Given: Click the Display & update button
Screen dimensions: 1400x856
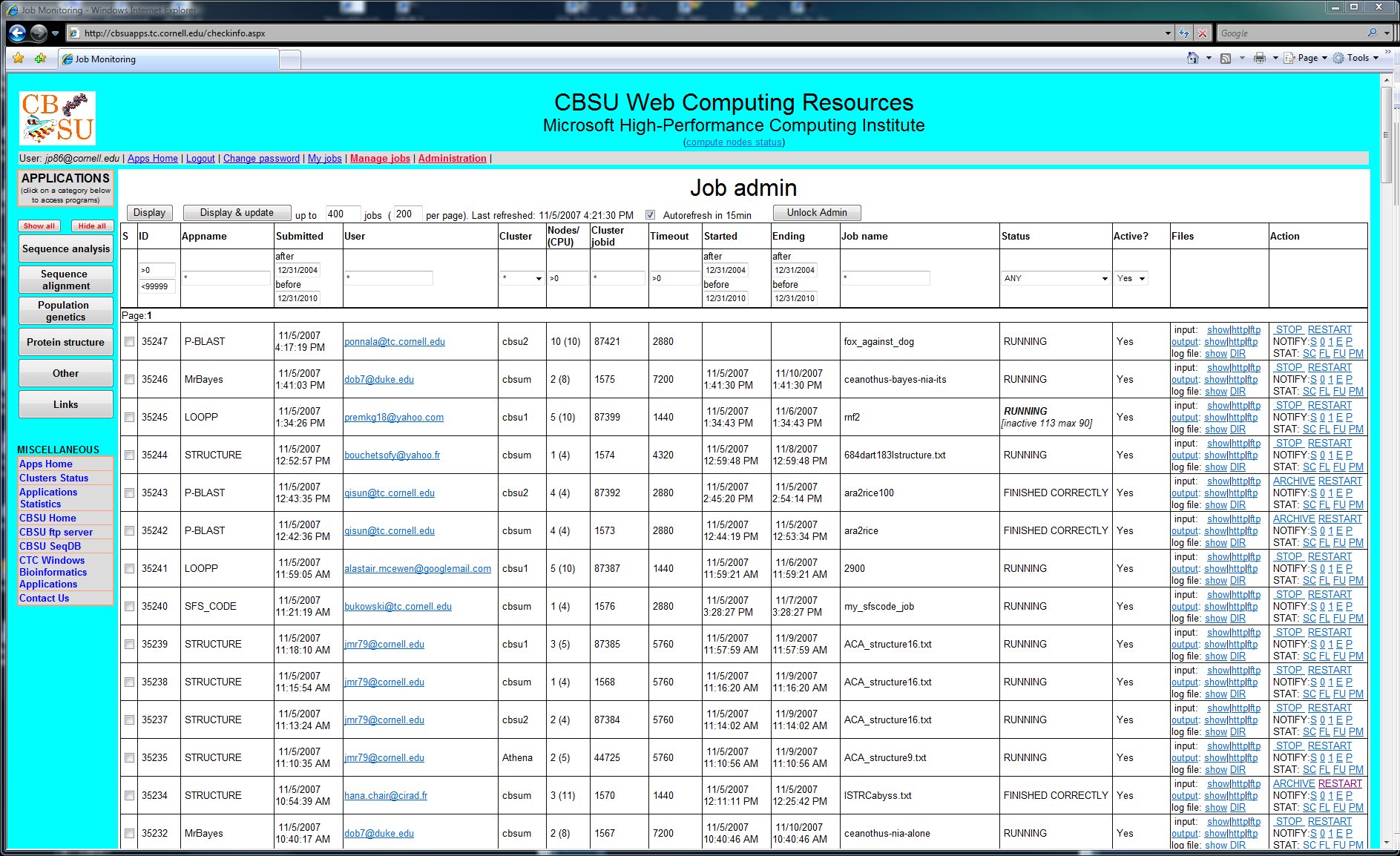Looking at the screenshot, I should (237, 213).
